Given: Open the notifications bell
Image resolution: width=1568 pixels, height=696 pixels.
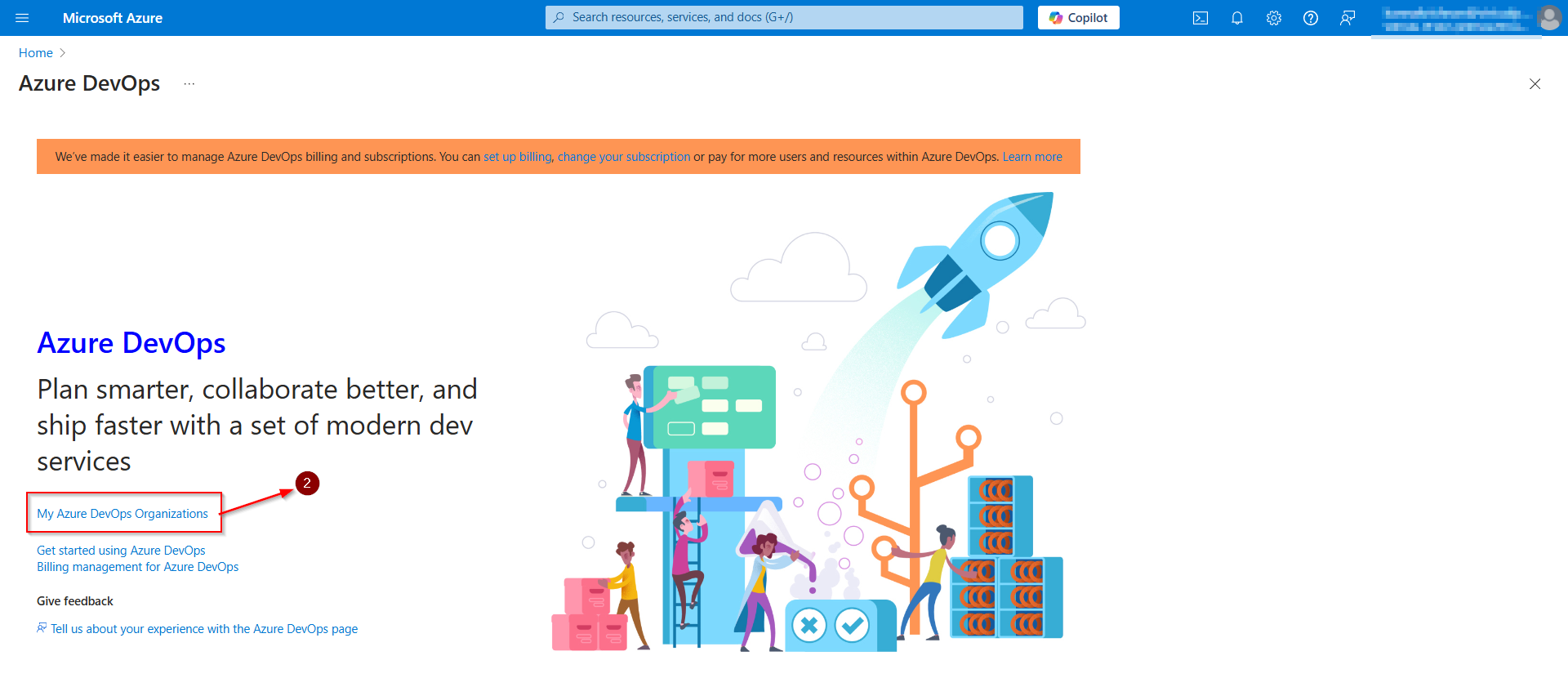Looking at the screenshot, I should pos(1237,18).
